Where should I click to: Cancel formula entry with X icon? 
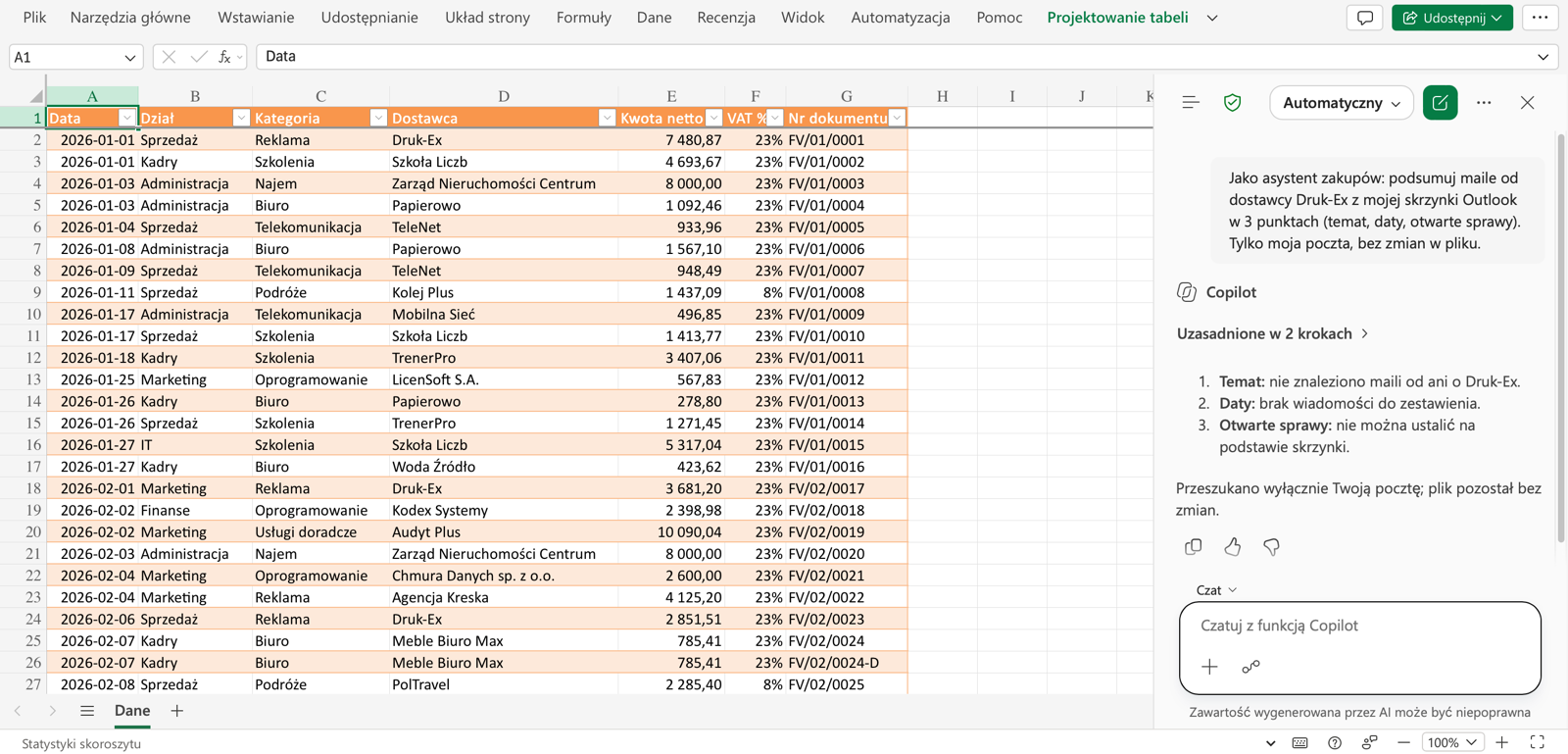pyautogui.click(x=169, y=57)
